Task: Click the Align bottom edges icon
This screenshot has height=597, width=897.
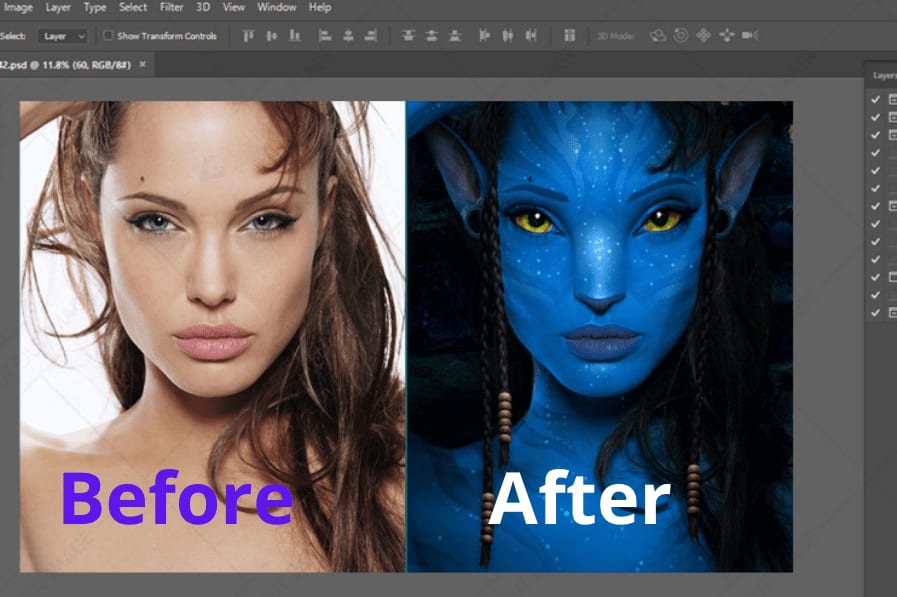Action: [294, 36]
